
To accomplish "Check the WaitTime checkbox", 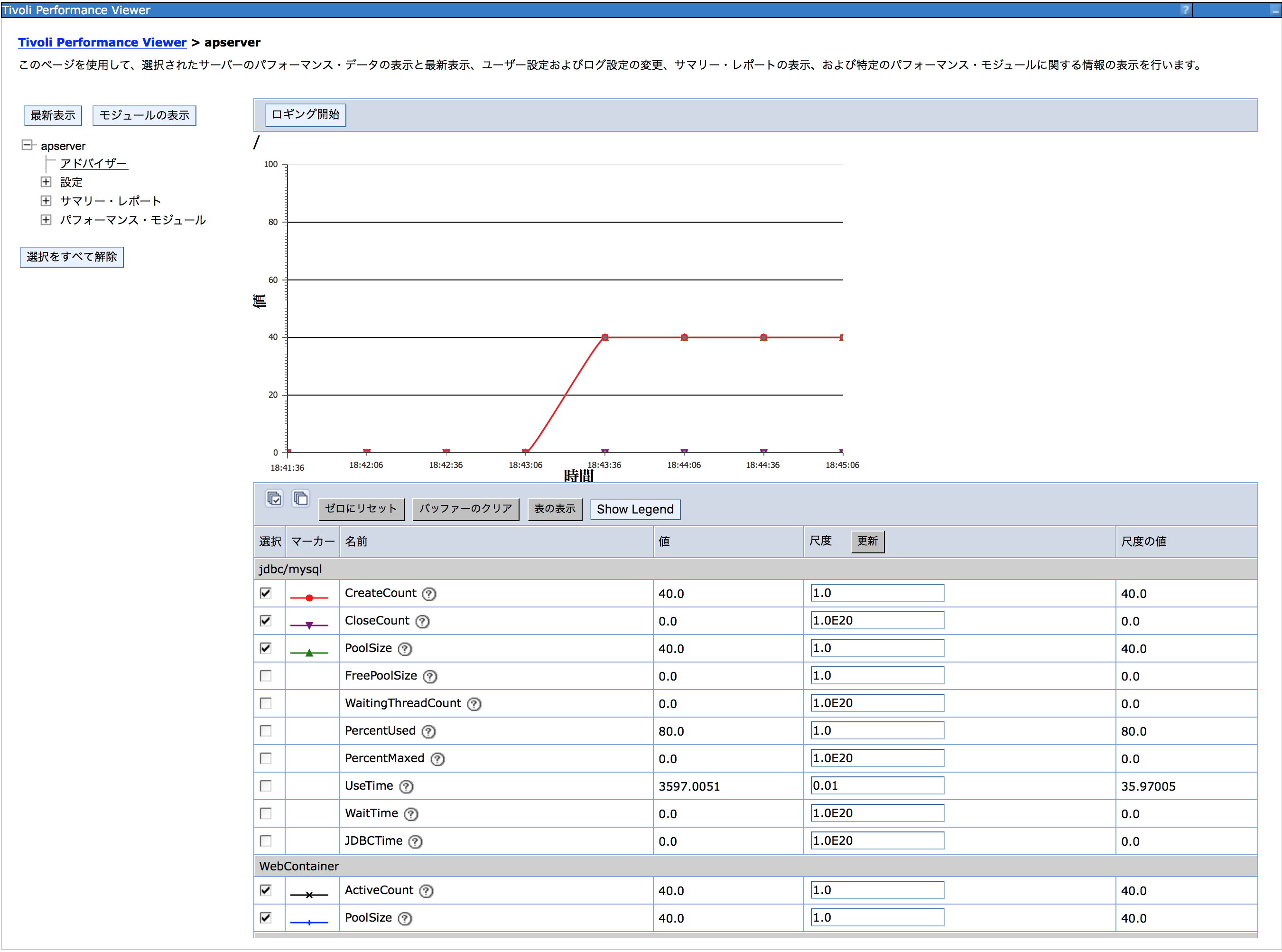I will (x=266, y=813).
